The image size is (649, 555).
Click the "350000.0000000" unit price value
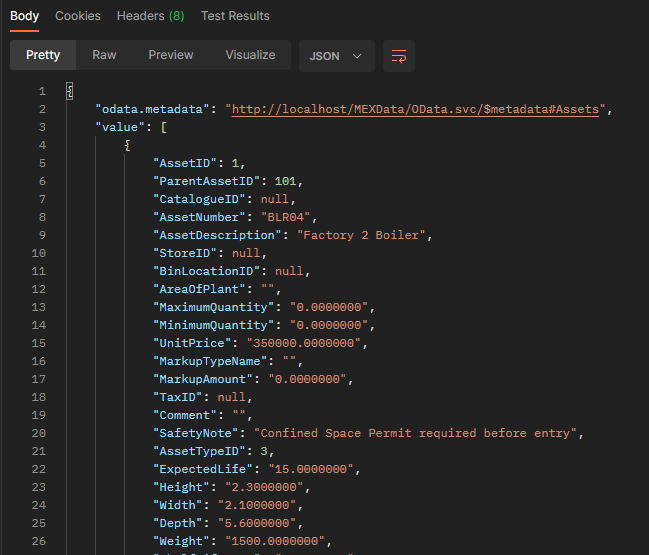[304, 343]
